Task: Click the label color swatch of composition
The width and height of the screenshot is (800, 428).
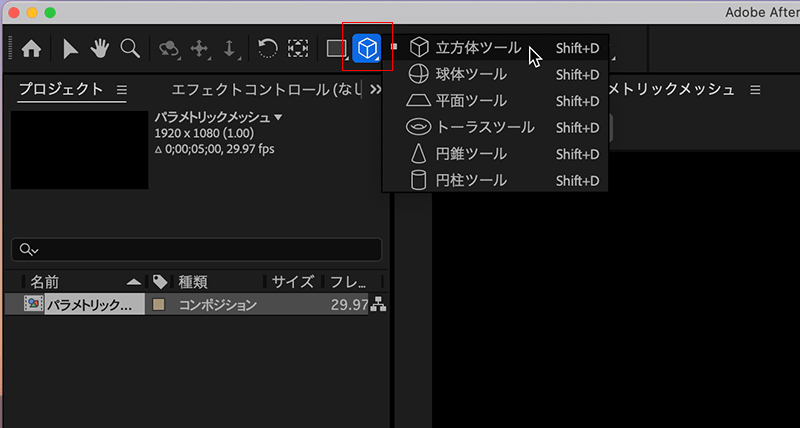Action: click(159, 305)
